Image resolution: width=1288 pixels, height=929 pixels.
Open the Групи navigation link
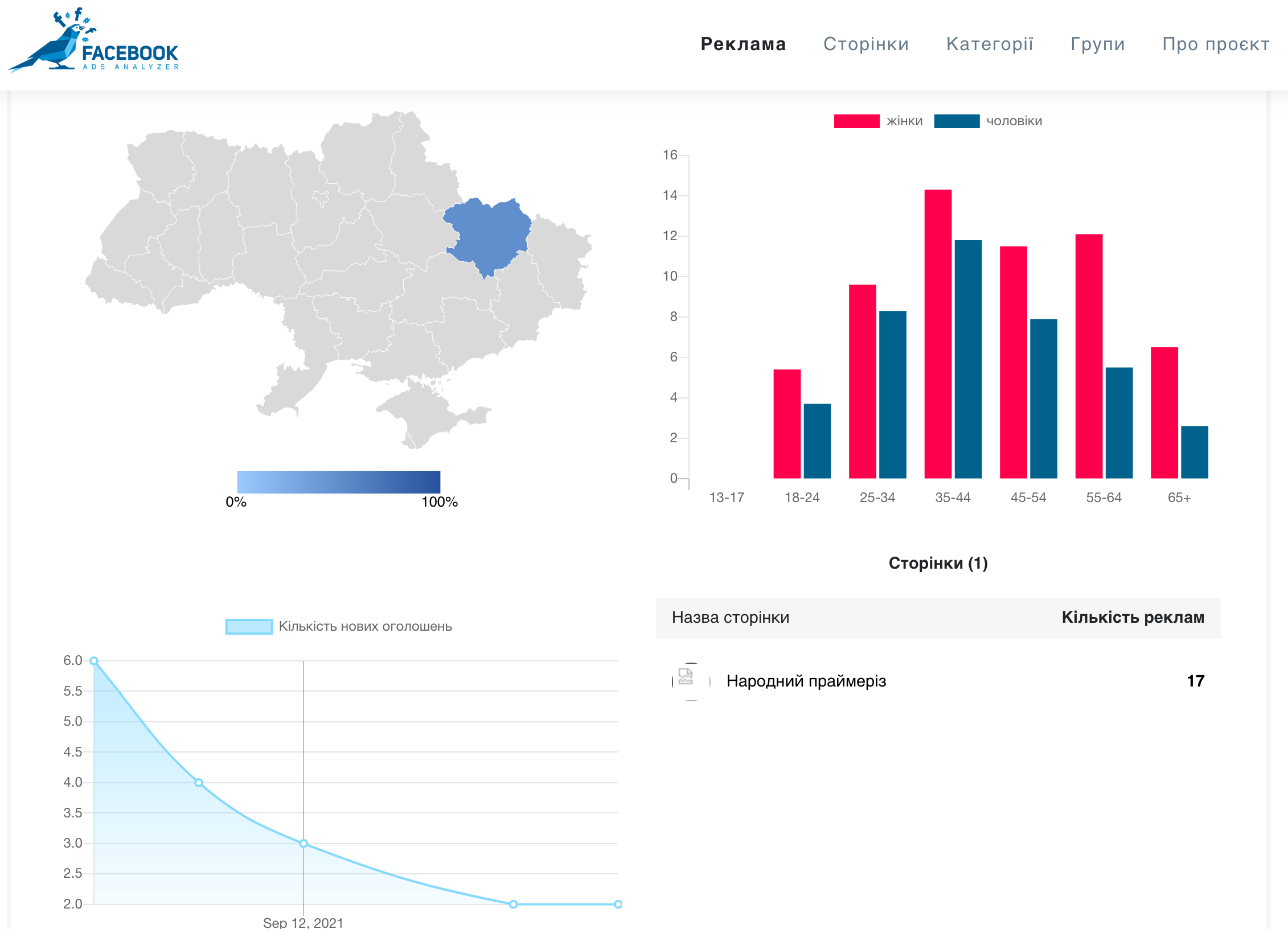(1097, 44)
